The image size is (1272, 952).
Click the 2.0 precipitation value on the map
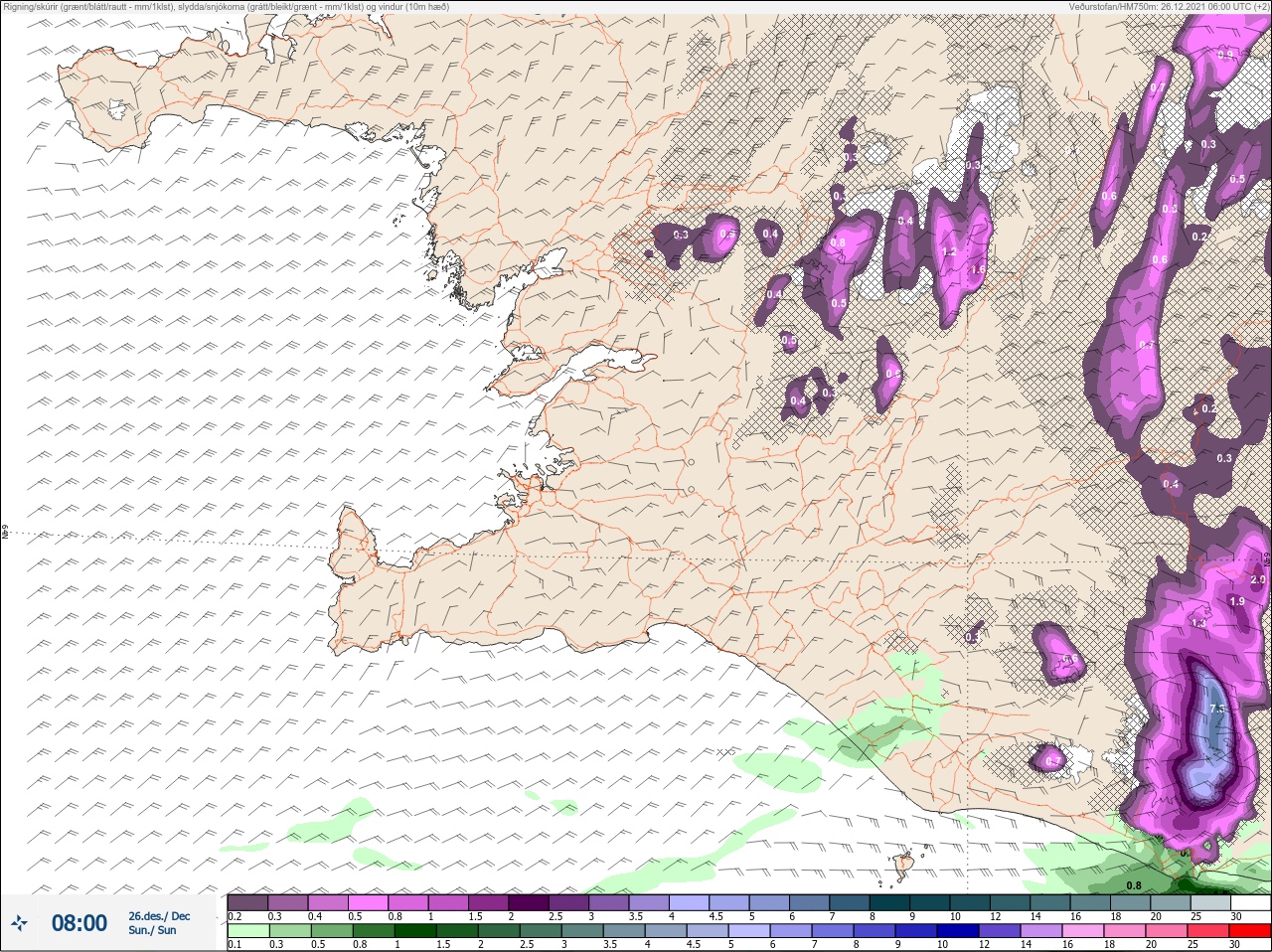point(1258,579)
